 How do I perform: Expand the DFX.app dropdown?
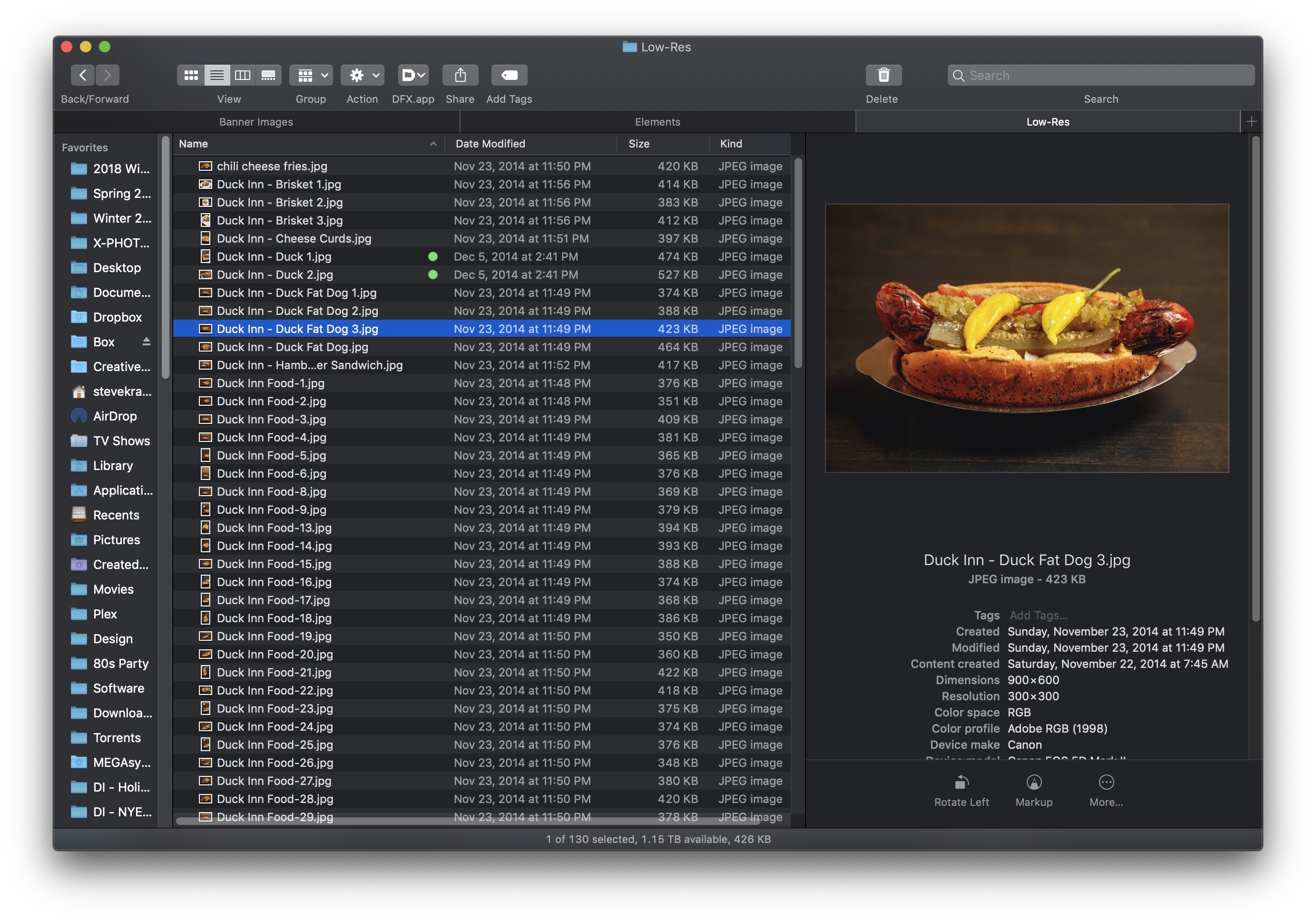(x=413, y=75)
